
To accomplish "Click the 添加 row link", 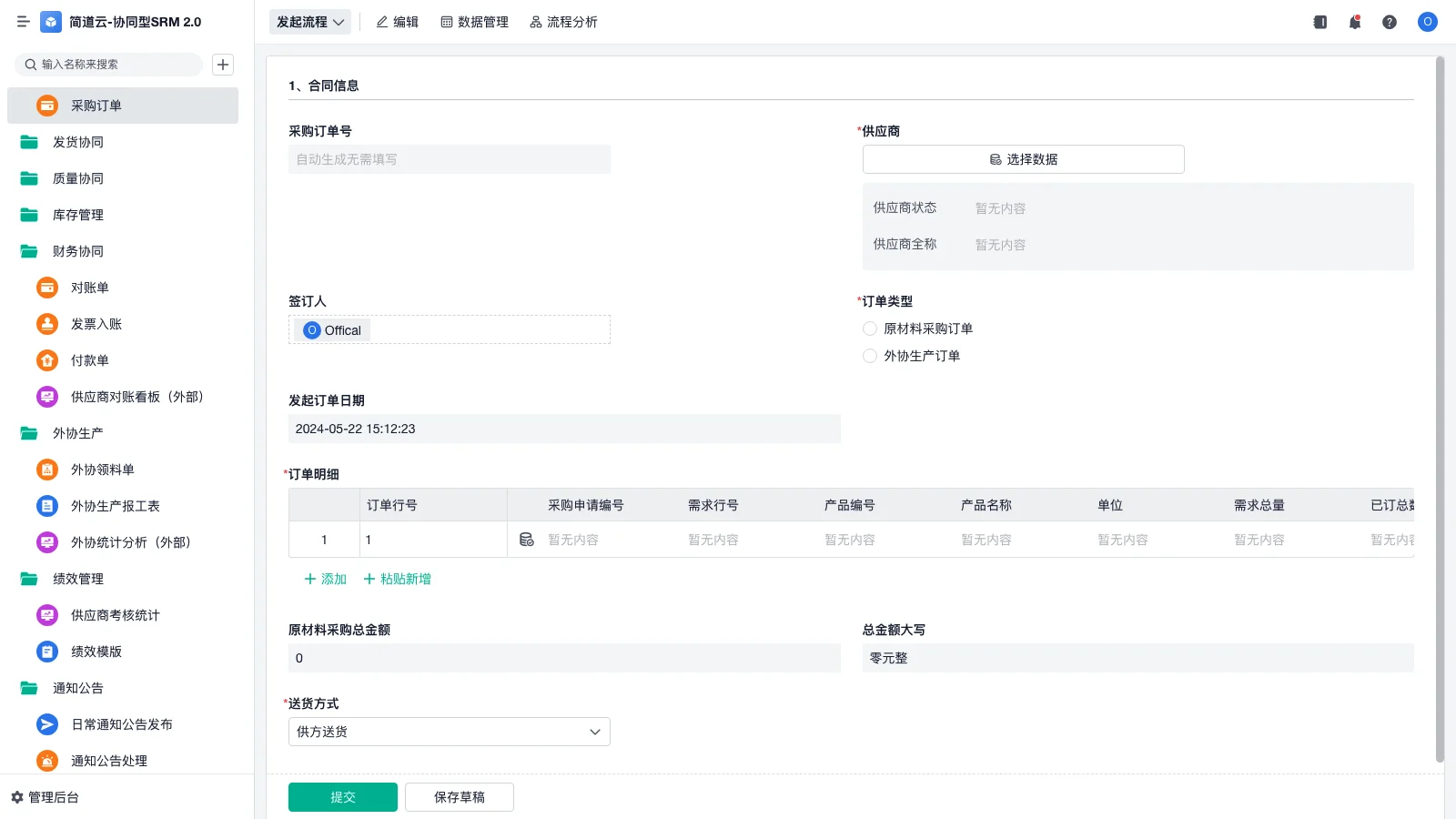I will [325, 579].
